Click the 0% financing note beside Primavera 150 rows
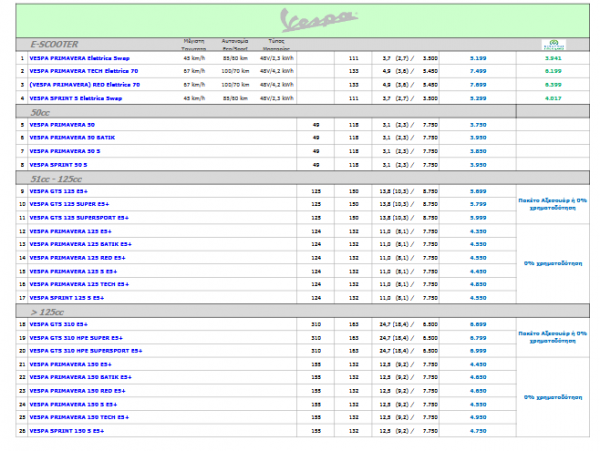600x451 pixels. point(553,397)
